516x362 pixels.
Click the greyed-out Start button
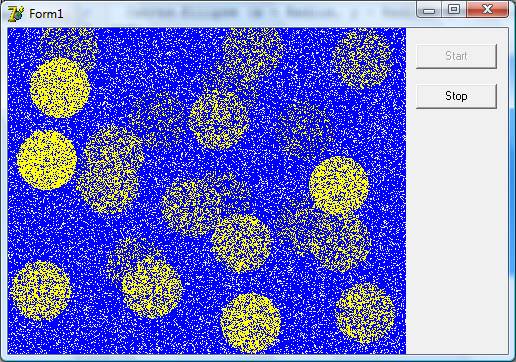[456, 56]
